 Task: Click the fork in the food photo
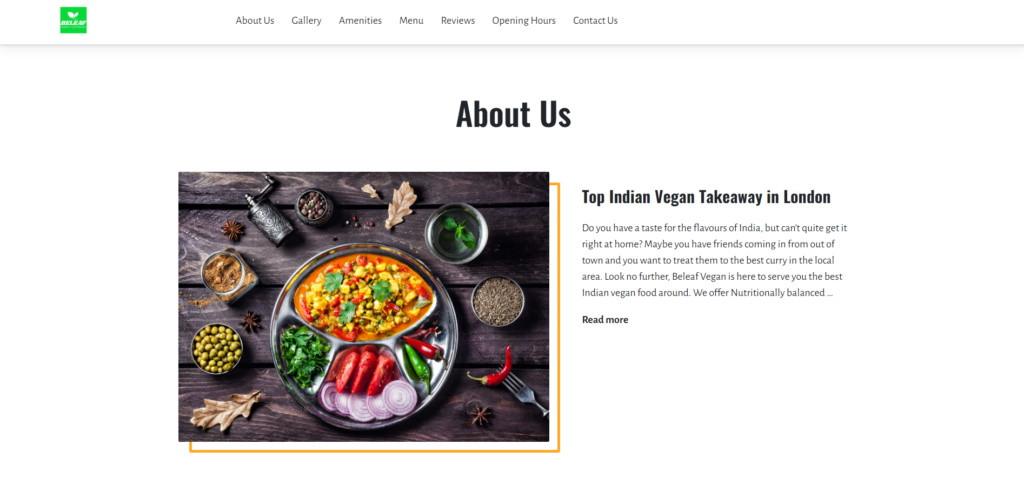[525, 393]
